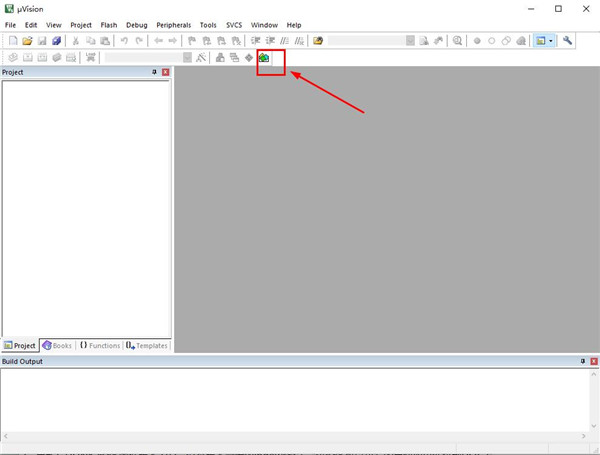Save all files toolbar icon
This screenshot has width=600, height=455.
tap(57, 41)
